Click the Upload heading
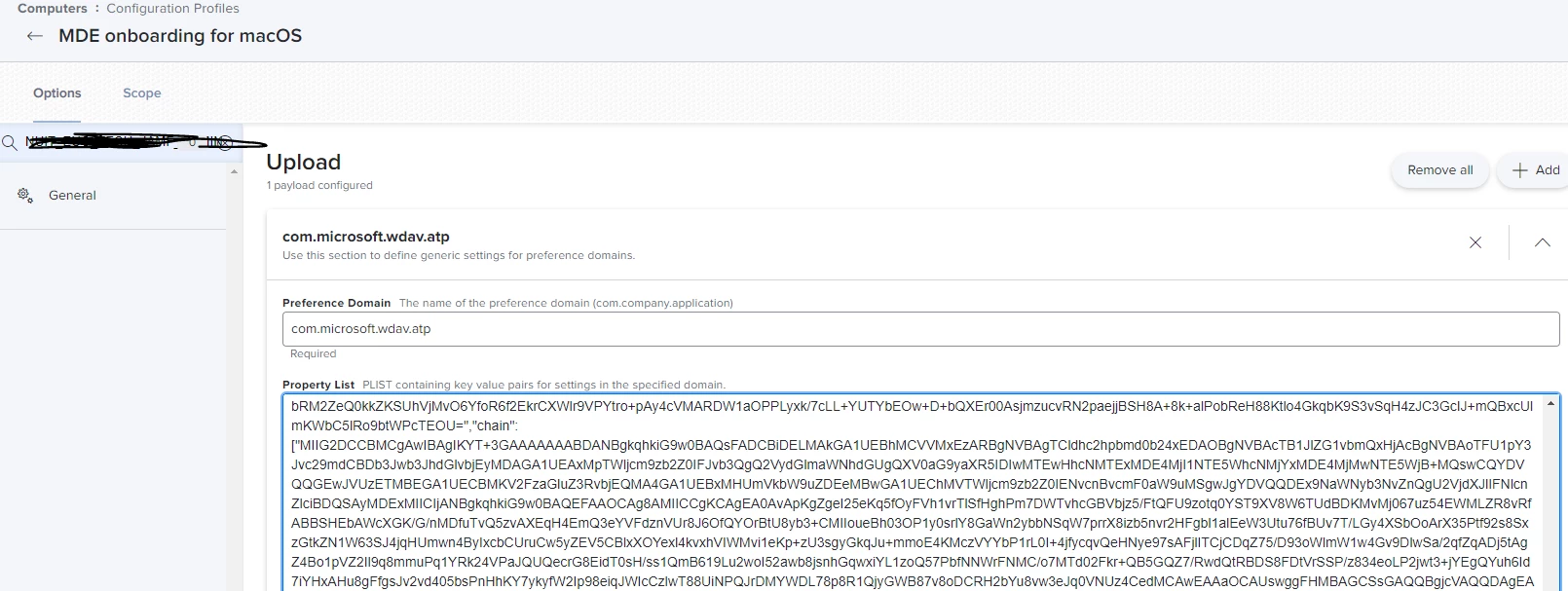Viewport: 1568px width, 591px height. tap(304, 162)
